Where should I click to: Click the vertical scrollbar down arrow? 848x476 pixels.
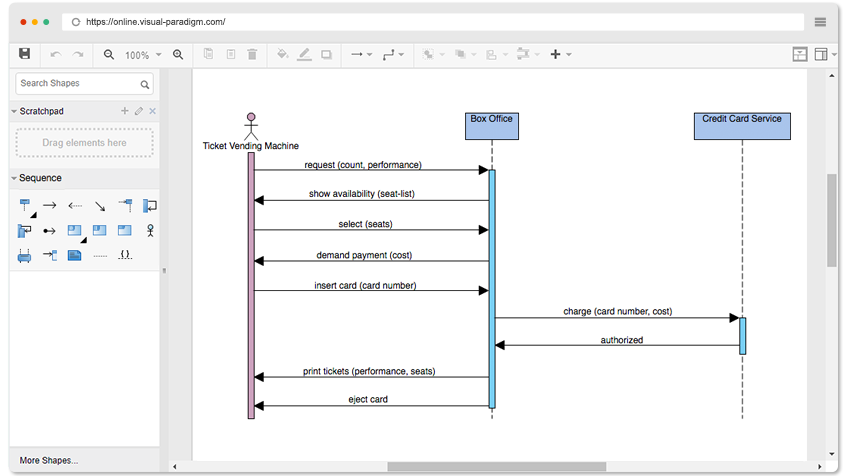tap(831, 454)
